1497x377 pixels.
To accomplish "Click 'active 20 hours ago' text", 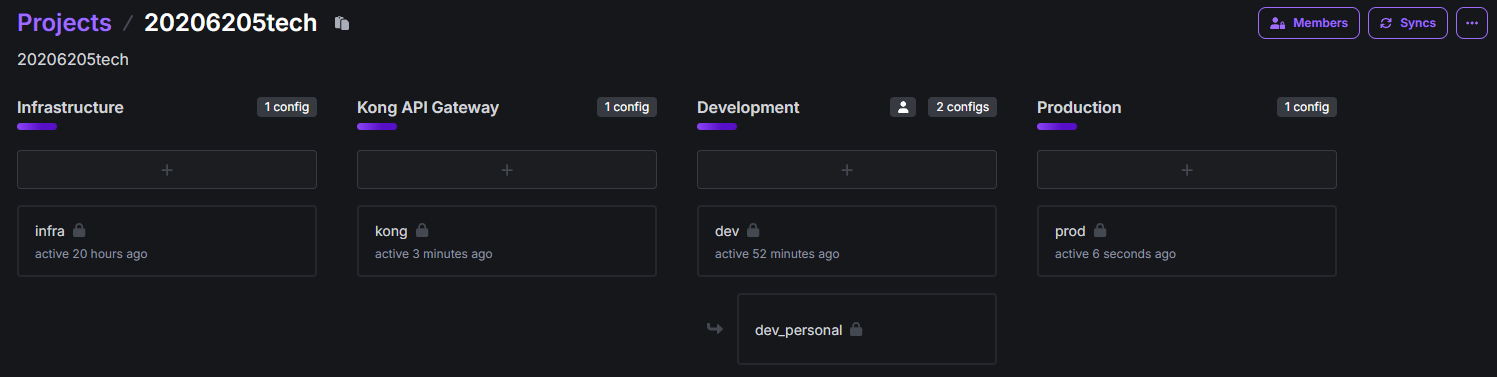I will click(91, 254).
